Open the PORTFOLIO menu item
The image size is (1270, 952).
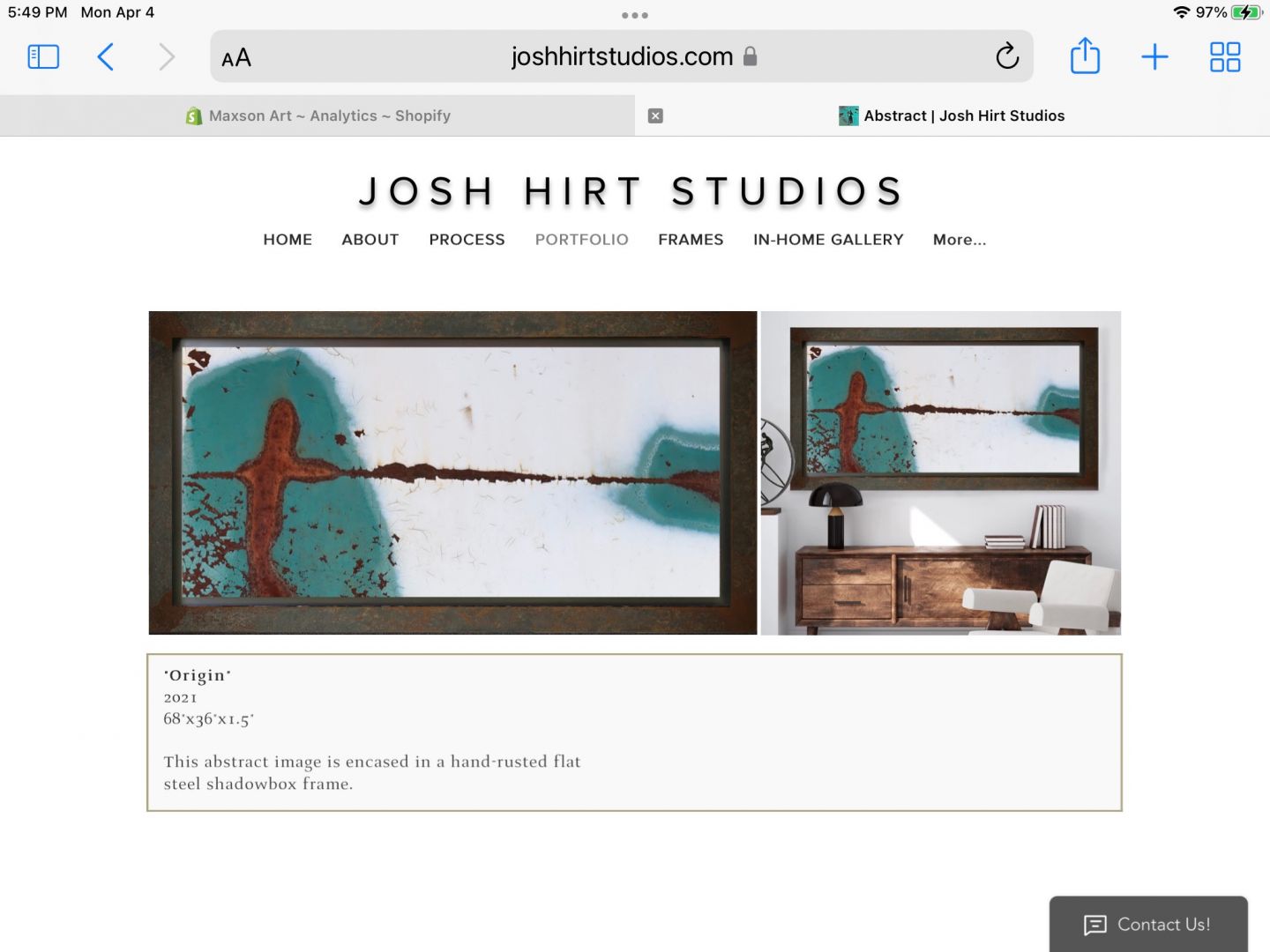click(x=582, y=240)
